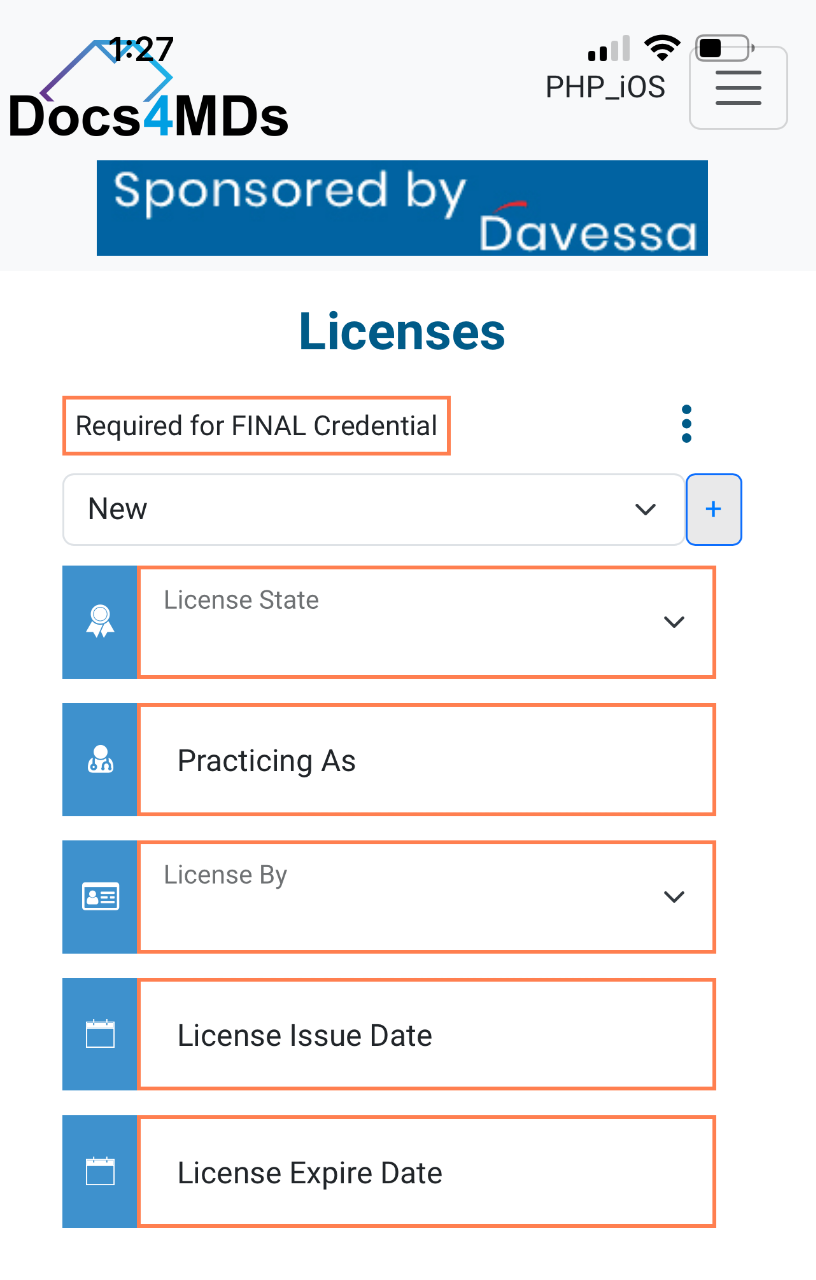This screenshot has width=816, height=1280.
Task: Click the plus button to add a license
Action: pos(713,509)
